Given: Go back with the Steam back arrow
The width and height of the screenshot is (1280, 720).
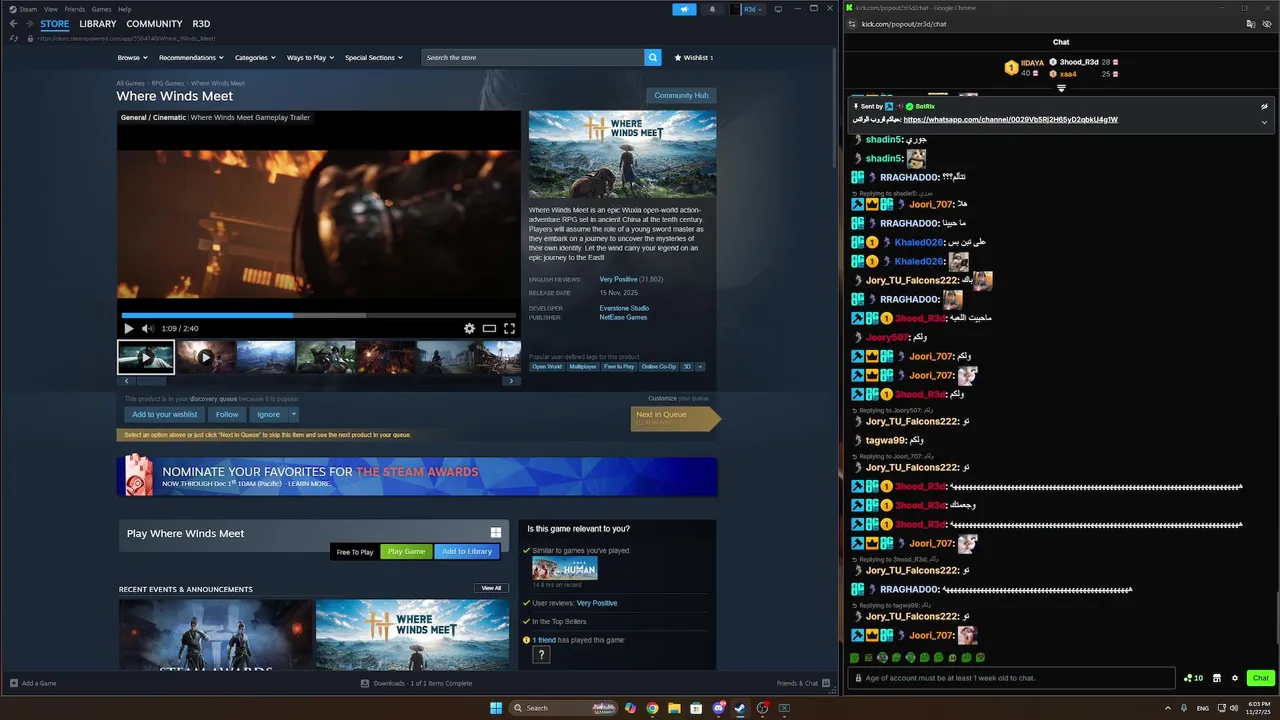Looking at the screenshot, I should coord(14,23).
